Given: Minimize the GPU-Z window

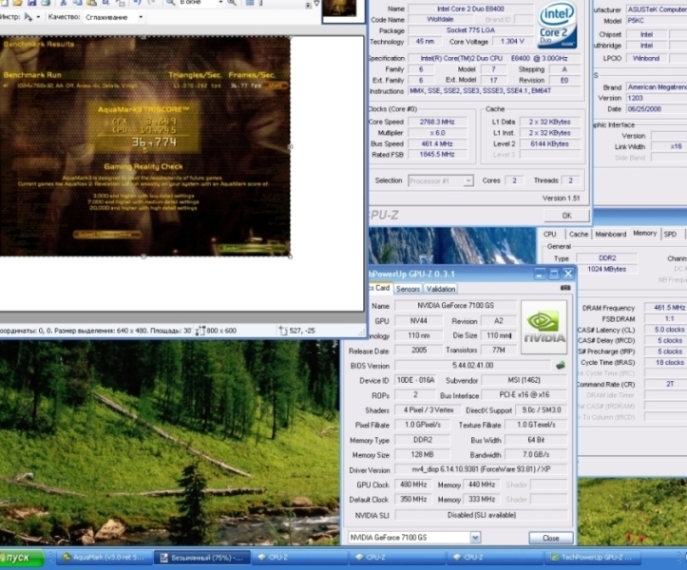Looking at the screenshot, I should point(539,274).
